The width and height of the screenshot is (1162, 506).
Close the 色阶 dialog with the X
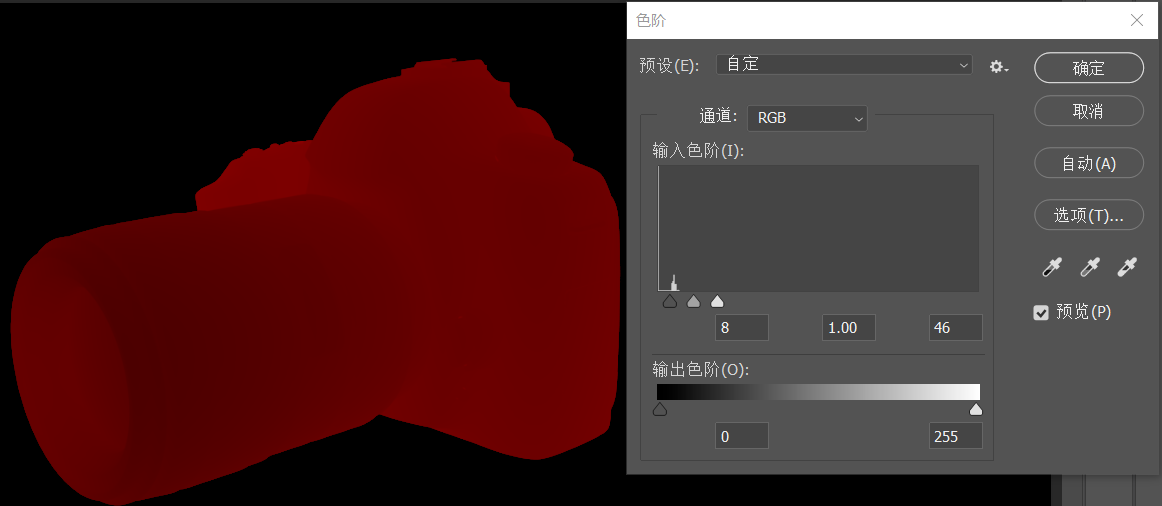[x=1137, y=20]
